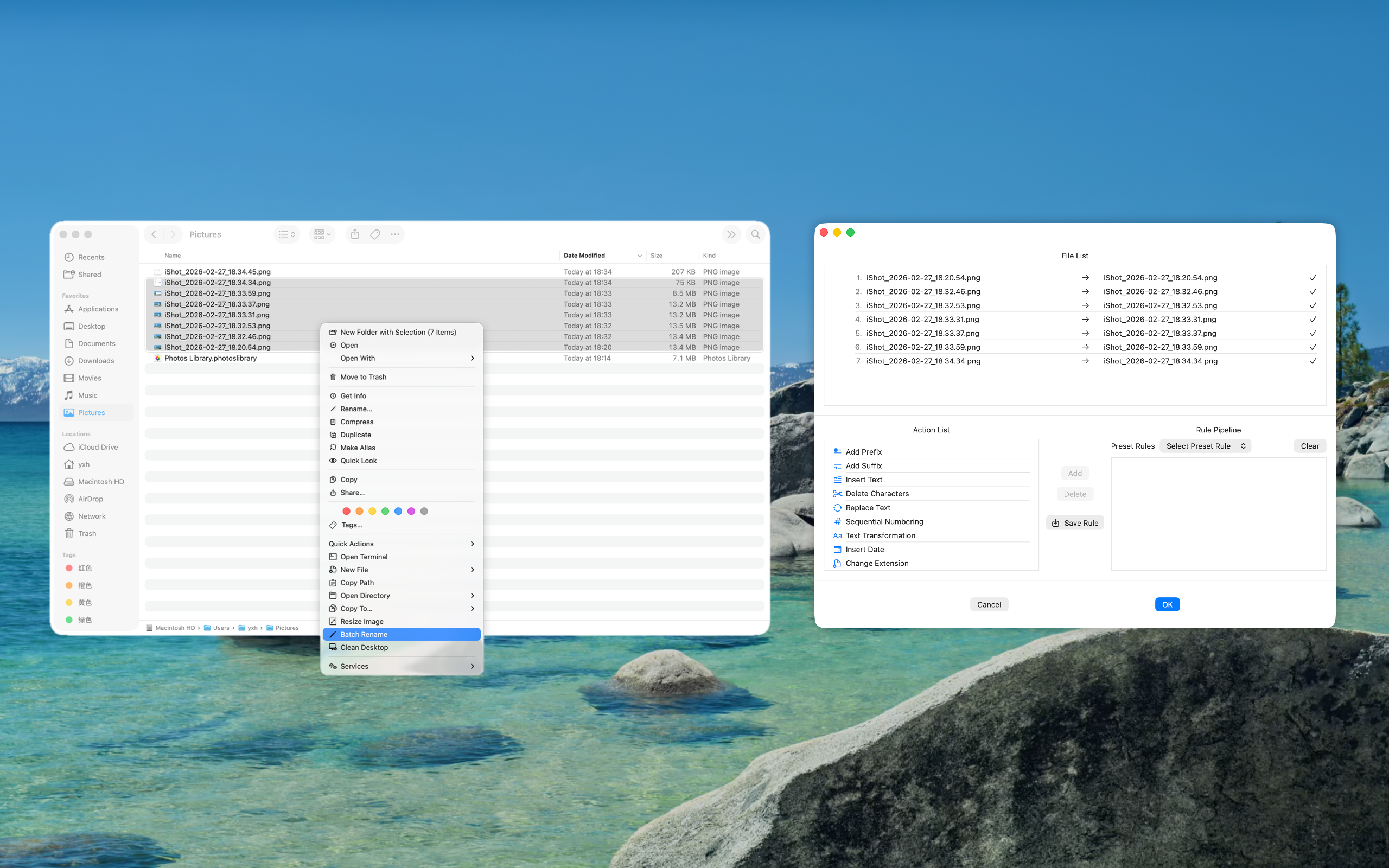This screenshot has height=868, width=1389.
Task: Go forward with Finder forward arrow
Action: (173, 234)
